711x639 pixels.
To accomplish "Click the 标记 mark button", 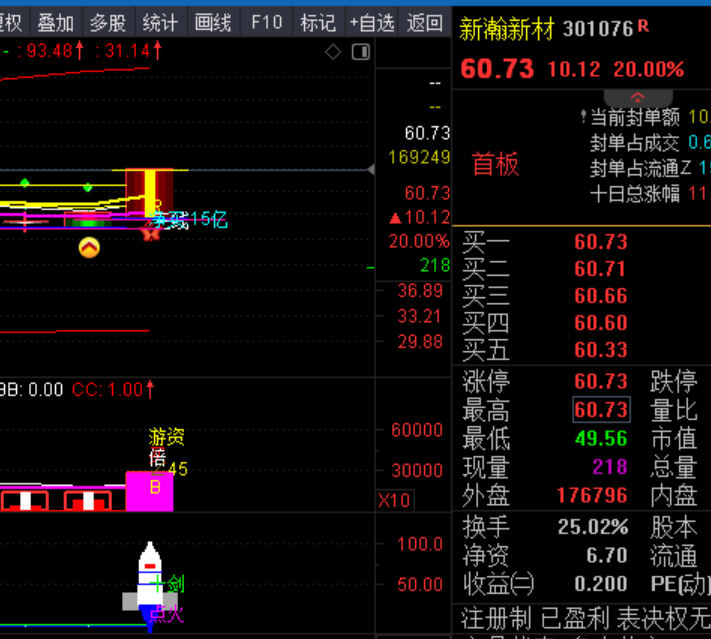I will [x=318, y=22].
